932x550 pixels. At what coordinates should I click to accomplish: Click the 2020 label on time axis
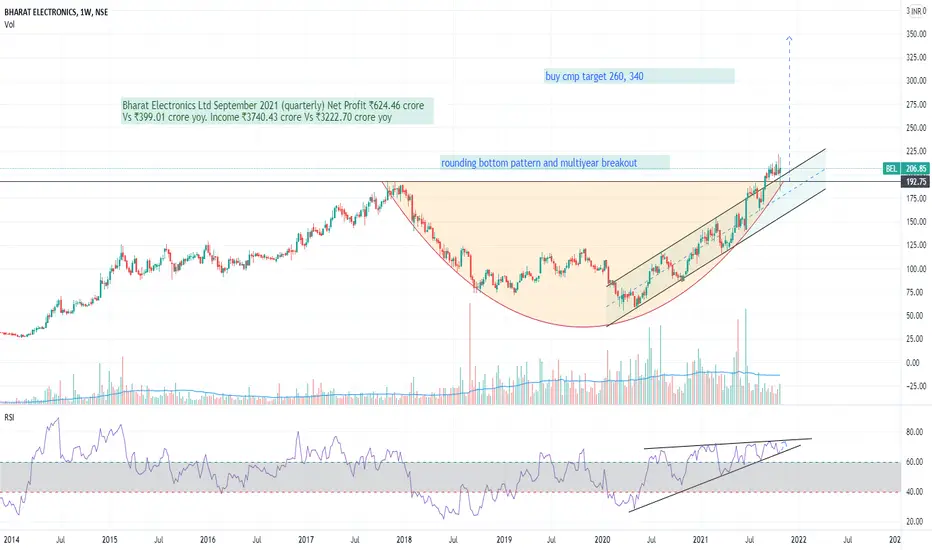602,540
